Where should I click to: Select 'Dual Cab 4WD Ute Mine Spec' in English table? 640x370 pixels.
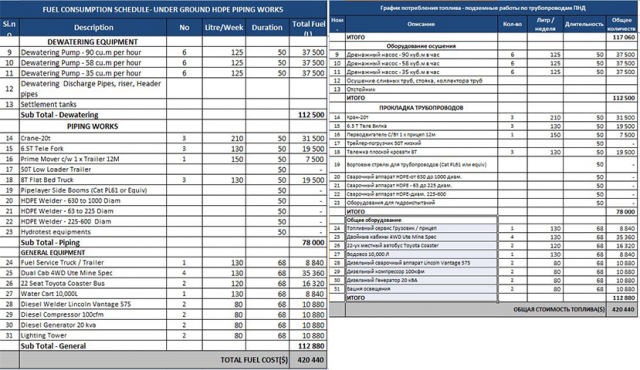[x=93, y=273]
